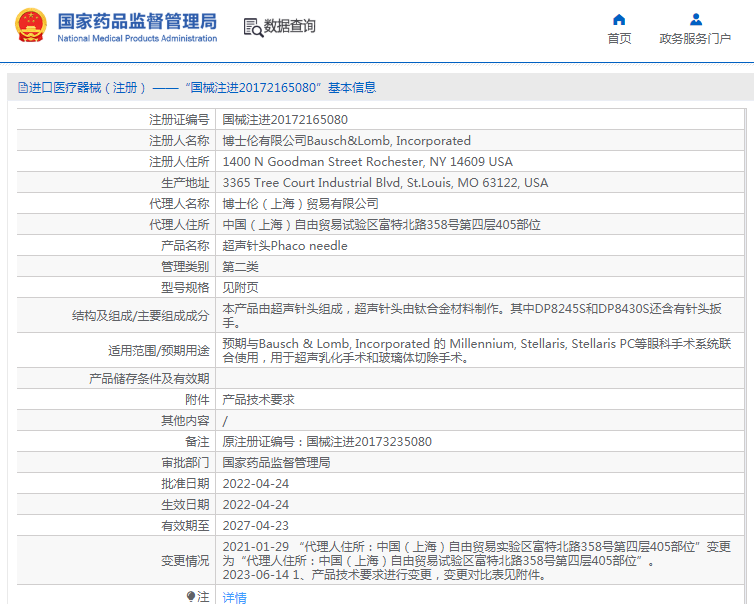Click 批准日期 value 2022-04-24
The width and height of the screenshot is (754, 604).
[x=255, y=484]
